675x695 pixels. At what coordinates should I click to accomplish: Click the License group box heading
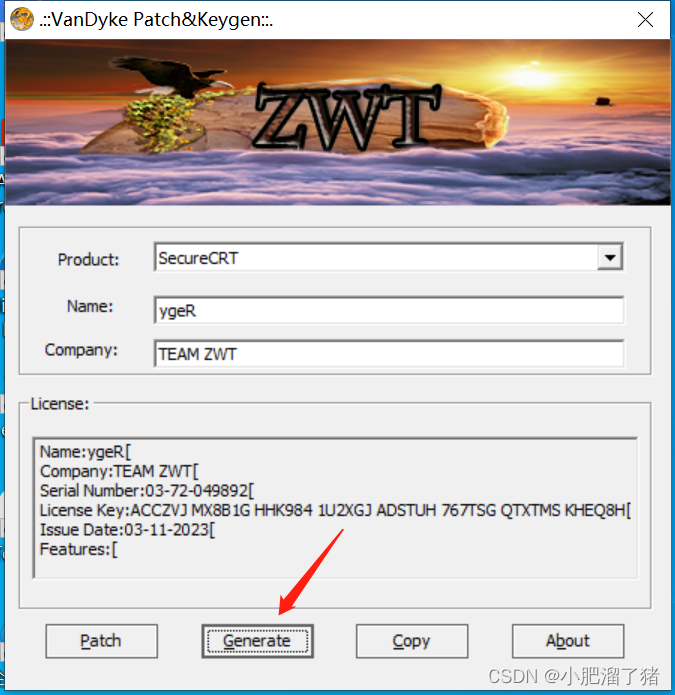pos(60,404)
